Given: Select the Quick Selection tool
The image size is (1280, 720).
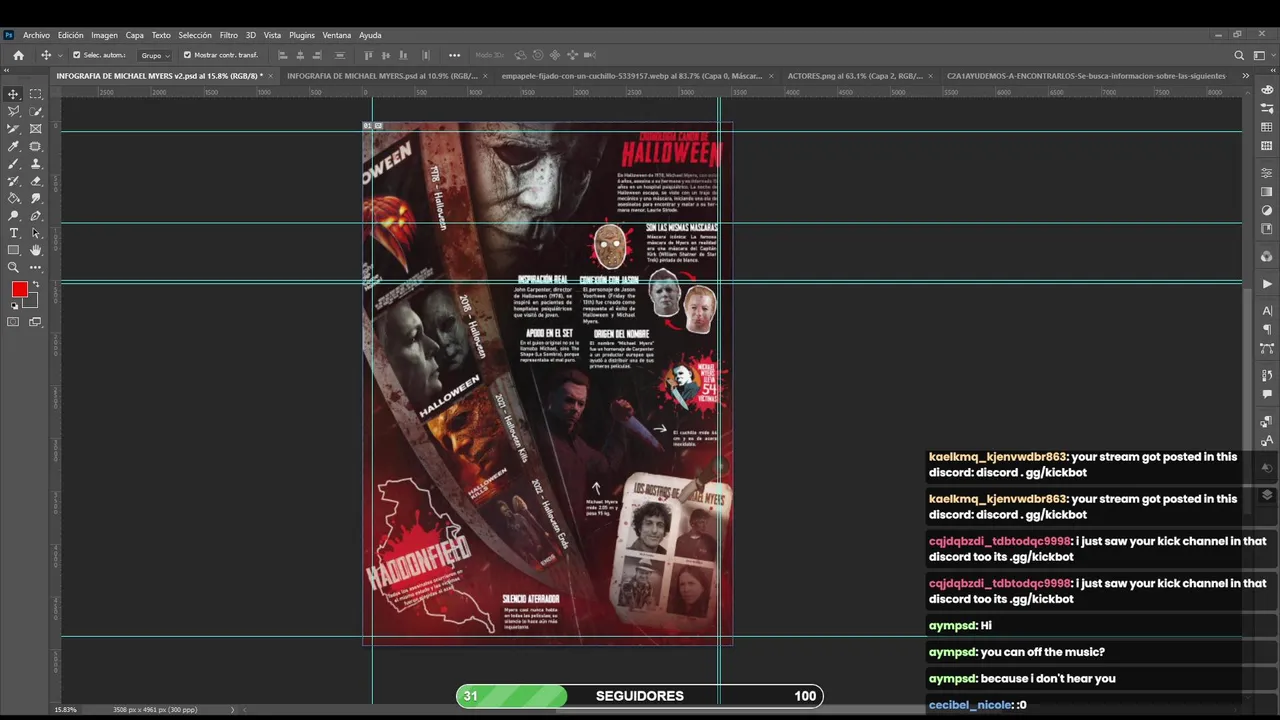Looking at the screenshot, I should (36, 111).
